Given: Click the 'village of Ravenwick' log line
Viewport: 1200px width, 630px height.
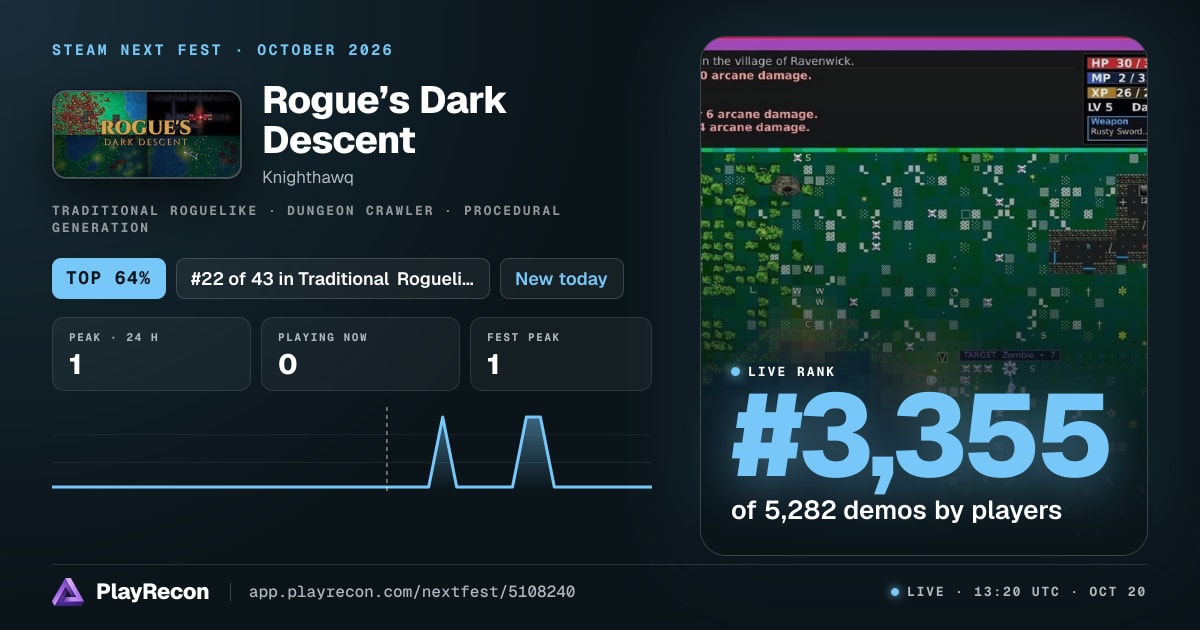Looking at the screenshot, I should coord(779,61).
